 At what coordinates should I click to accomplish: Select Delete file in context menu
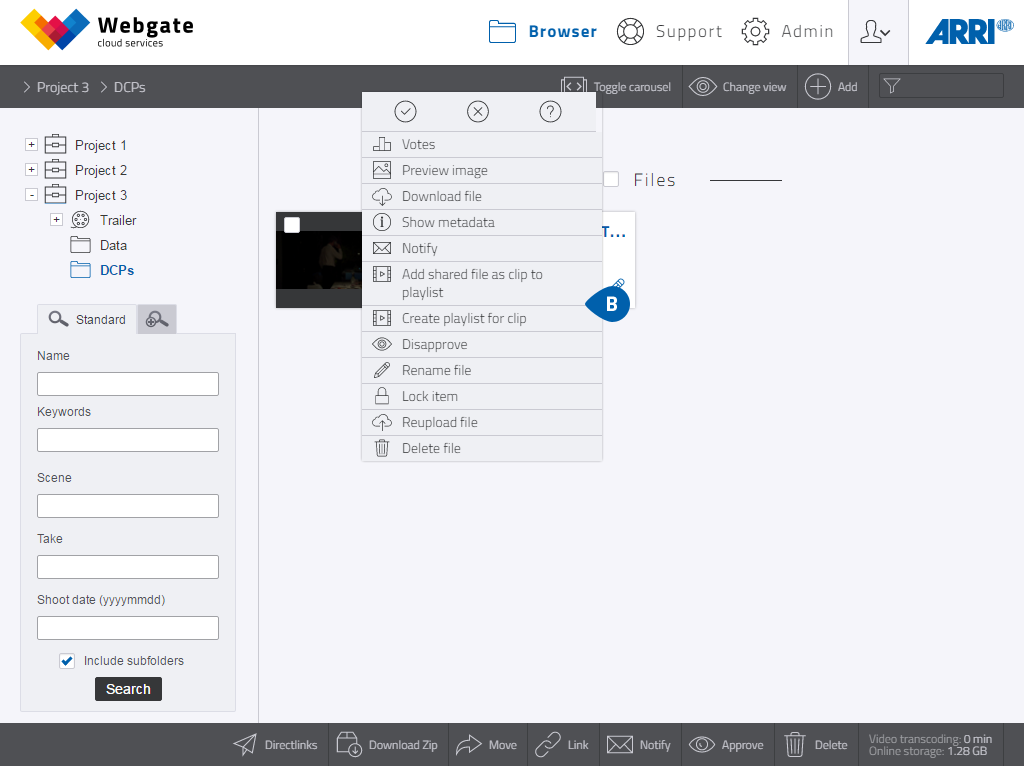point(482,449)
